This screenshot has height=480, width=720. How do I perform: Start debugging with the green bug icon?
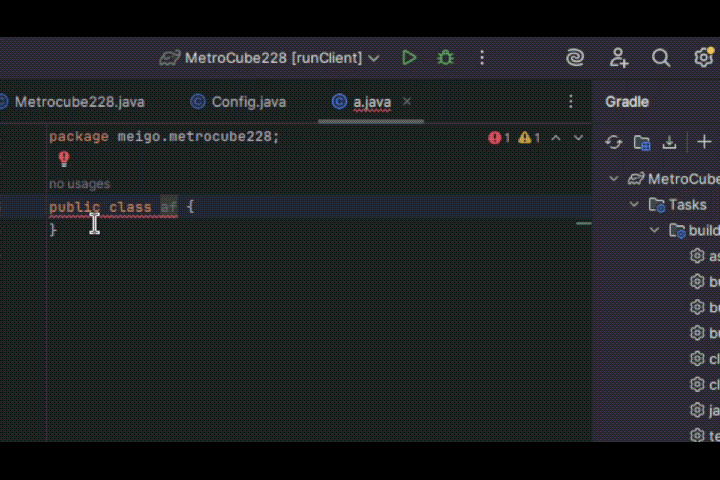pyautogui.click(x=445, y=58)
